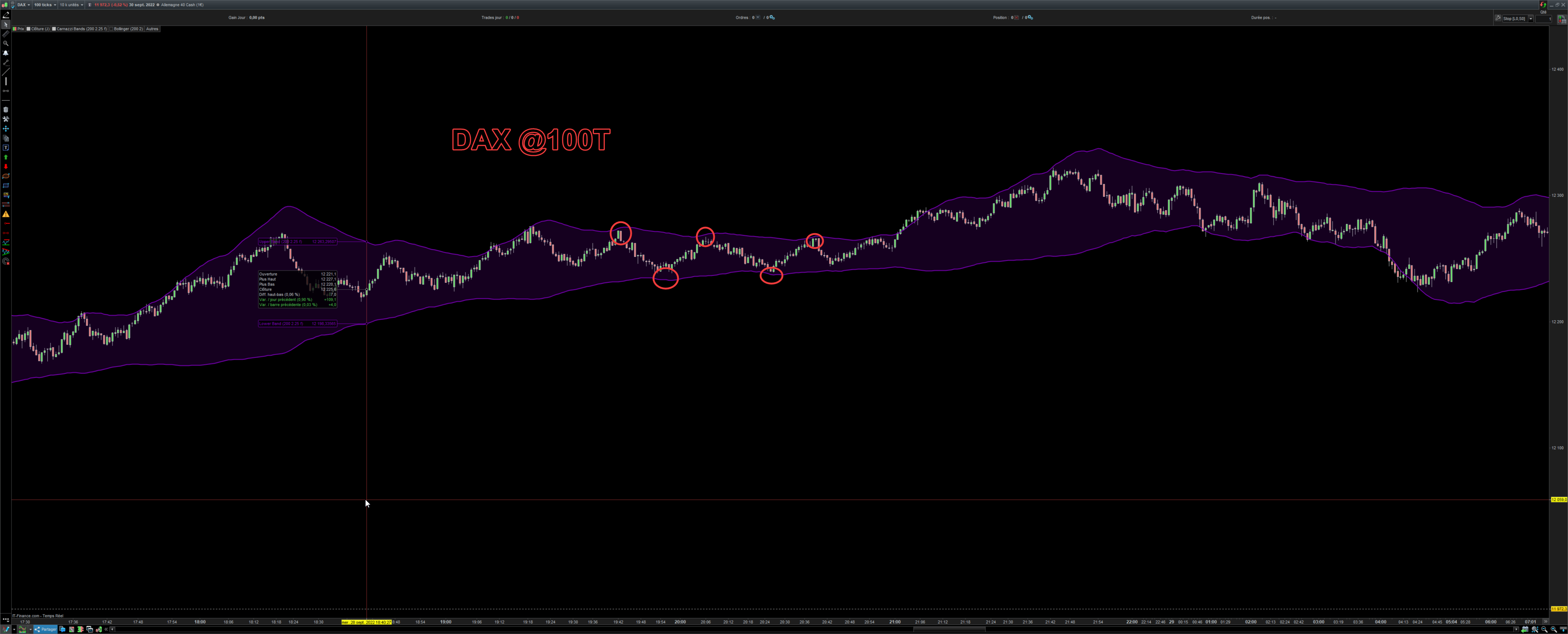This screenshot has width=1568, height=634.
Task: Collapse toolbar with double chevron
Action: pyautogui.click(x=106, y=629)
